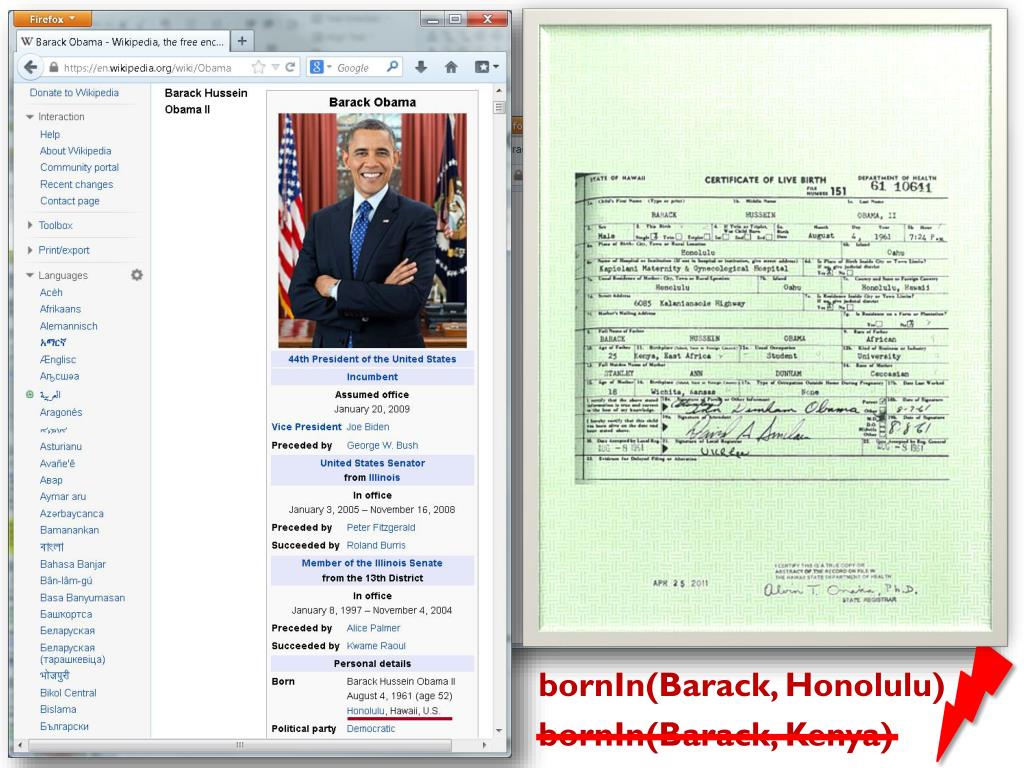The width and height of the screenshot is (1024, 768).
Task: Click the text "January 20, 2009"
Action: [x=372, y=409]
